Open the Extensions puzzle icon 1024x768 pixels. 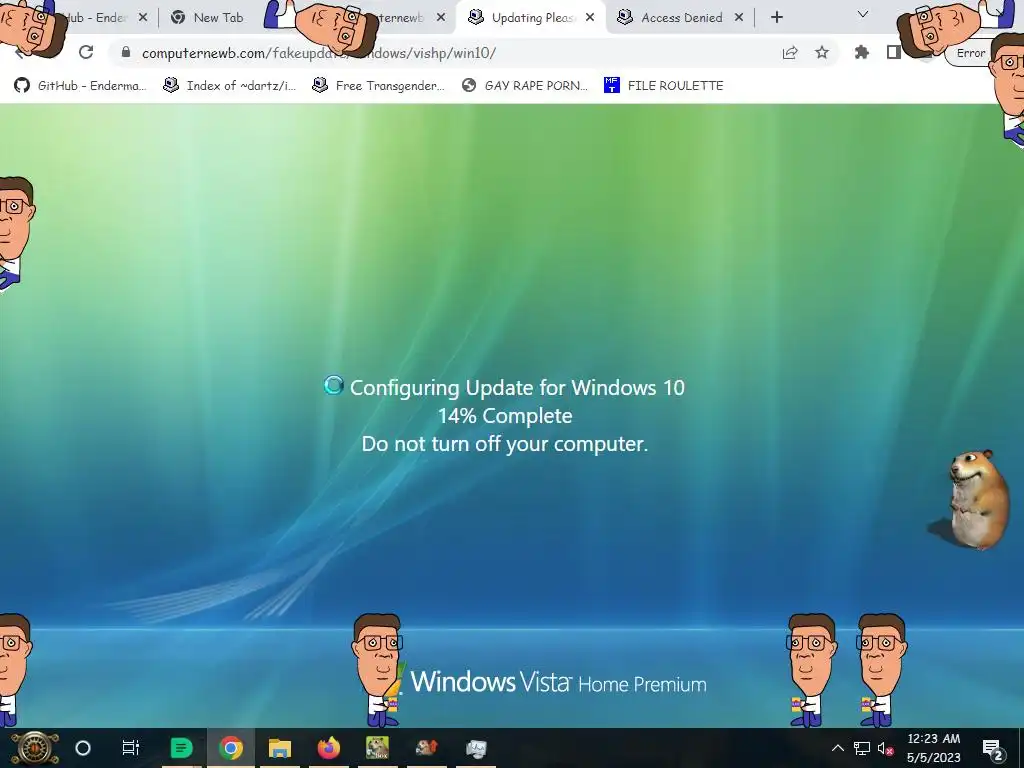862,52
